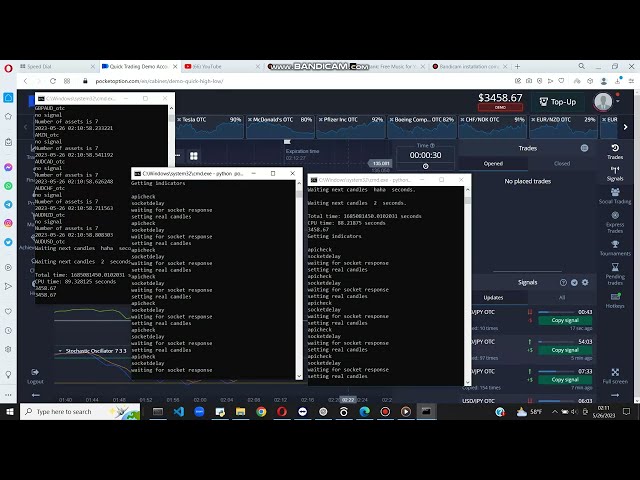Open Pending trades hourglass icon
640x480 pixels.
pos(615,267)
